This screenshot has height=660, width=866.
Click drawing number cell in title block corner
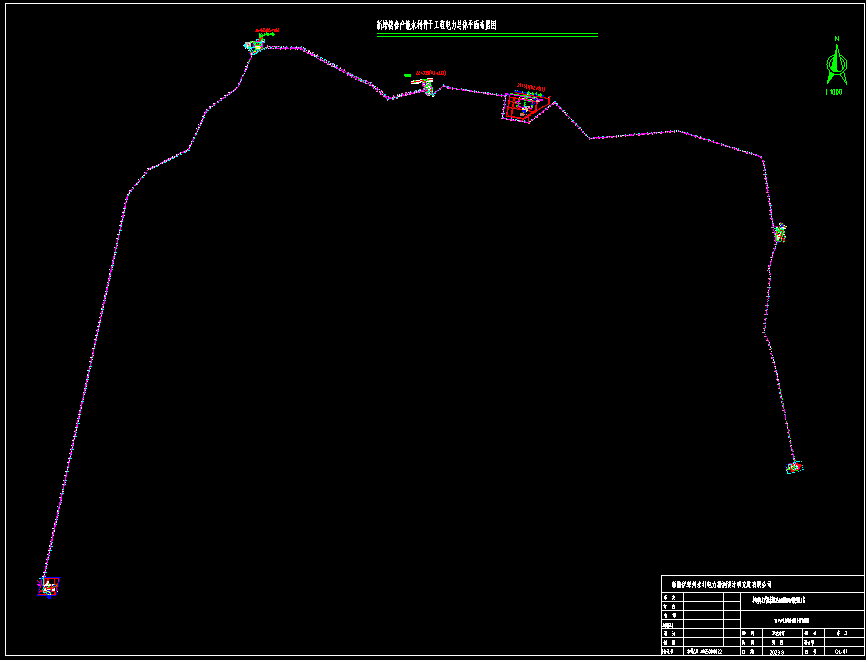point(840,650)
